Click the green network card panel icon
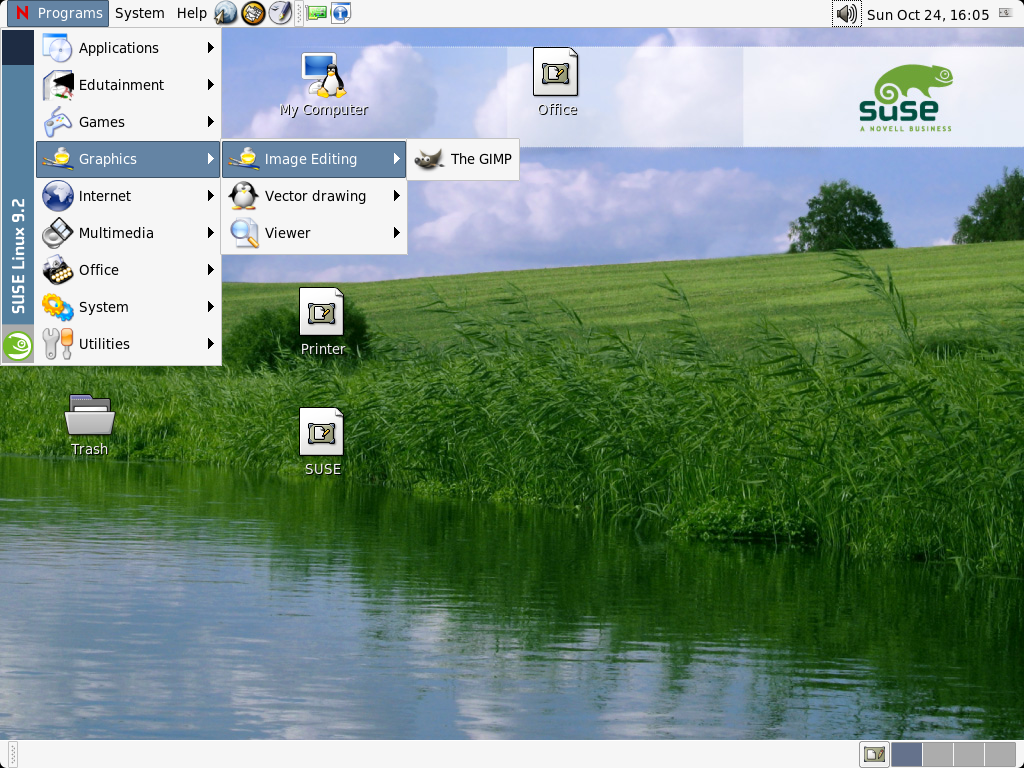 317,13
